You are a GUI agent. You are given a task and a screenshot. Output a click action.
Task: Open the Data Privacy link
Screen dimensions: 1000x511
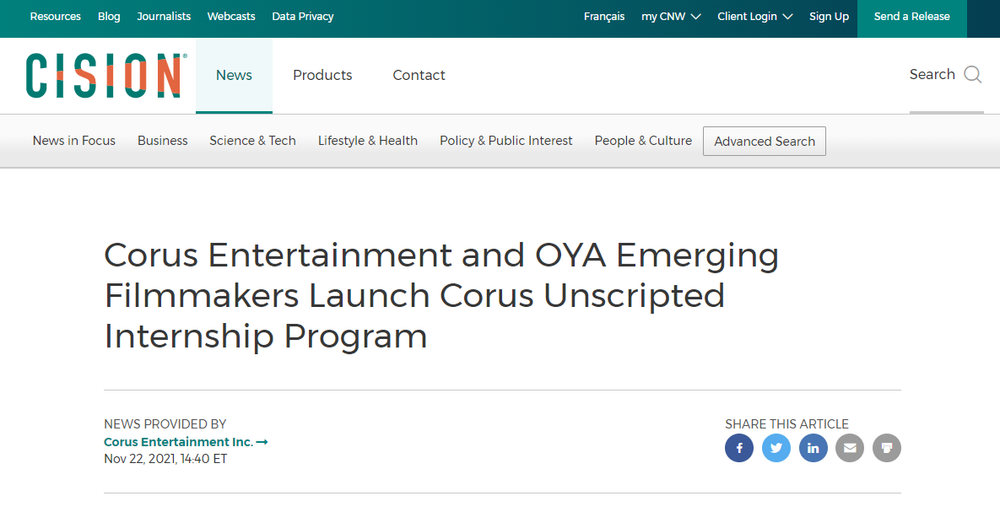click(x=303, y=17)
